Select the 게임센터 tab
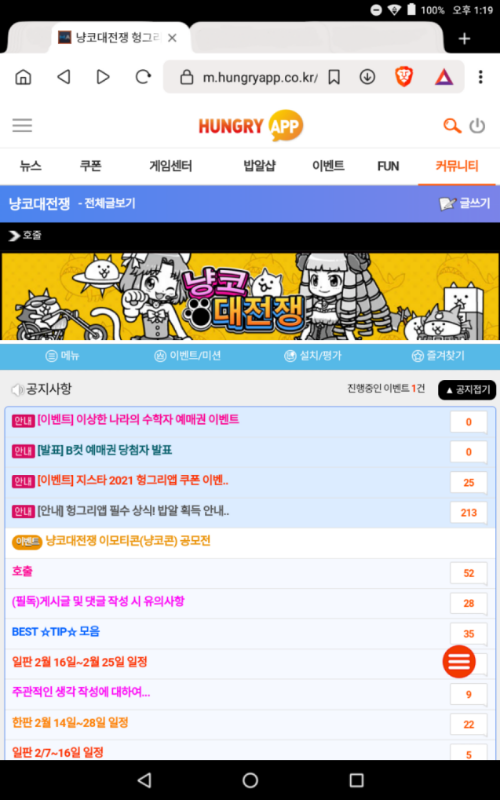Viewport: 500px width, 800px height. 171,166
